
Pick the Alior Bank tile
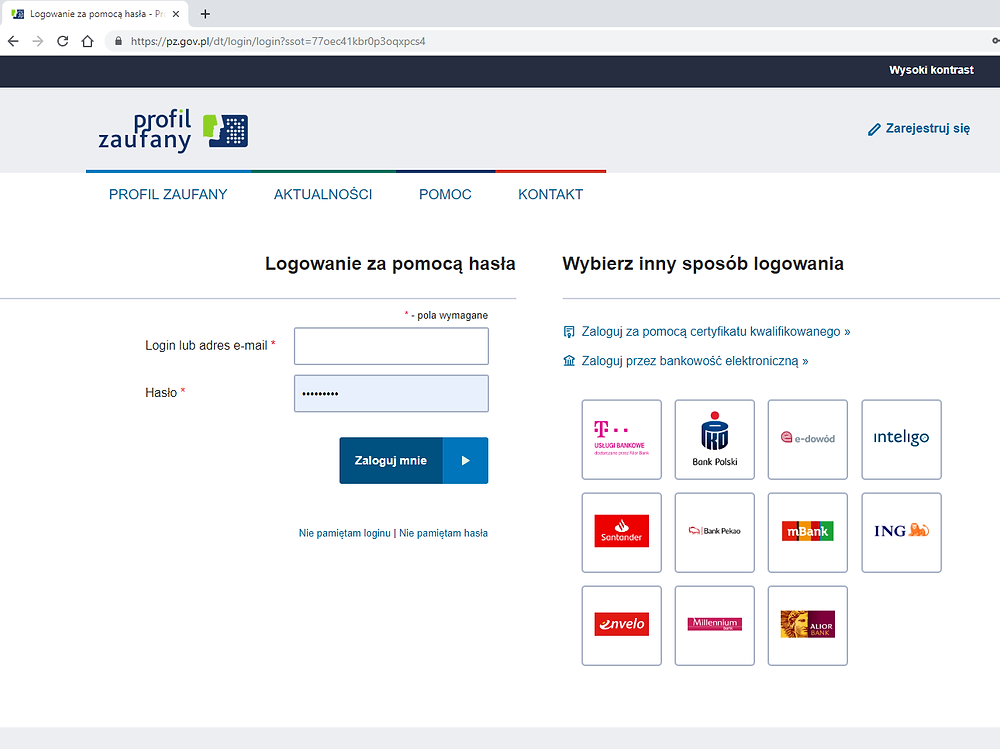click(x=808, y=626)
